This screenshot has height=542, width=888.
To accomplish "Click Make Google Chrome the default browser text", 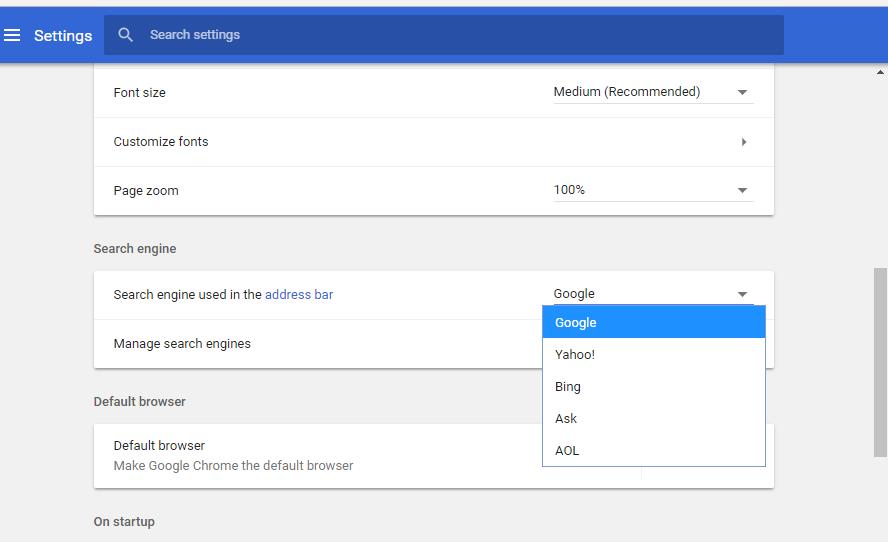I will click(x=233, y=466).
